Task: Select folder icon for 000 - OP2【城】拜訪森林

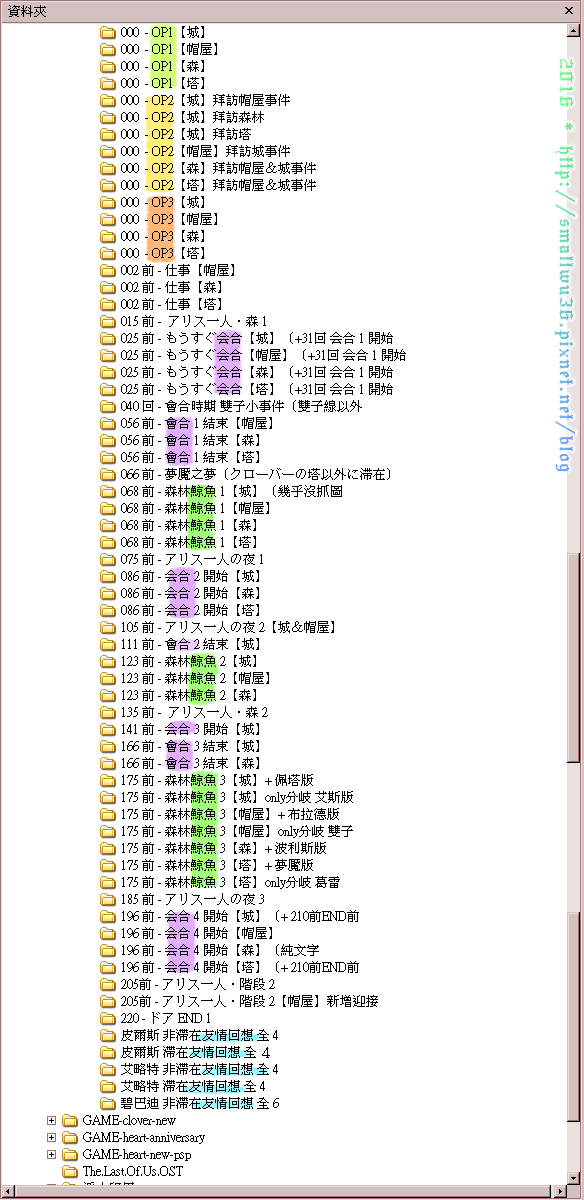Action: tap(108, 117)
